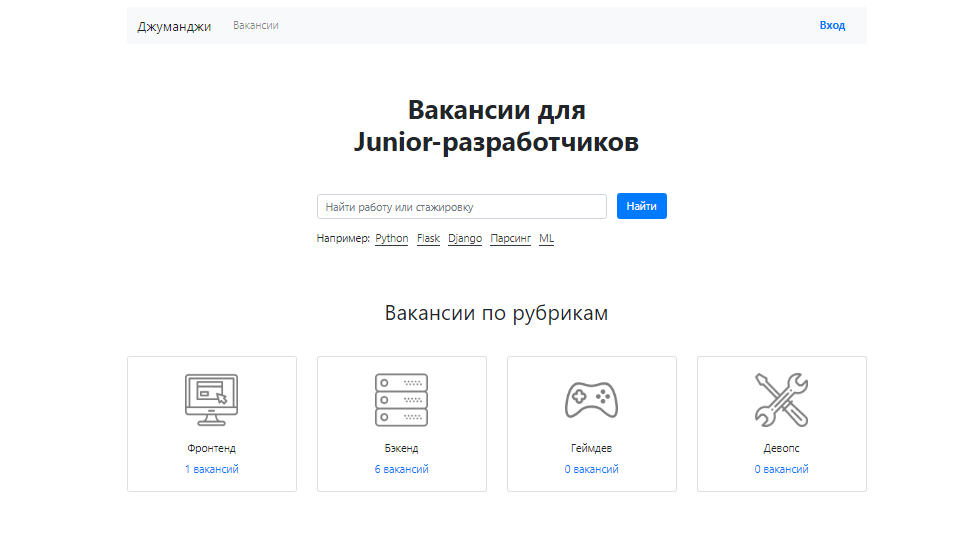
Task: Go to the Джуманджи home brand link
Action: 174,26
